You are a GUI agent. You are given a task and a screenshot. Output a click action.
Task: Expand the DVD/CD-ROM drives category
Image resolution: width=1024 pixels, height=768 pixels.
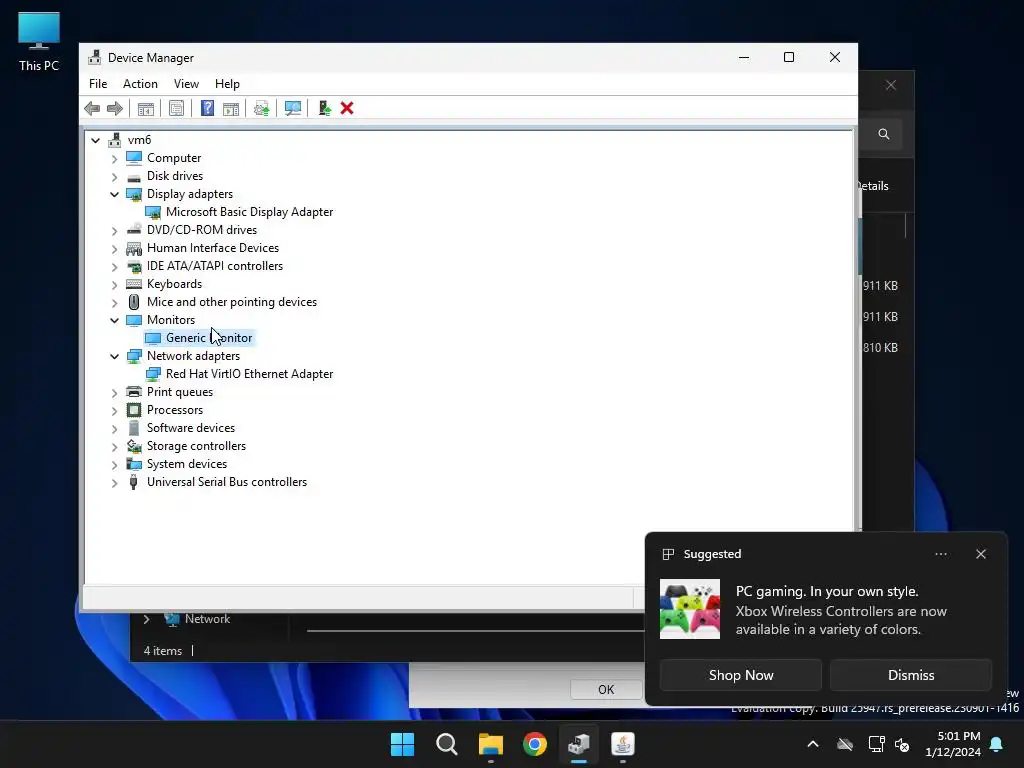115,231
